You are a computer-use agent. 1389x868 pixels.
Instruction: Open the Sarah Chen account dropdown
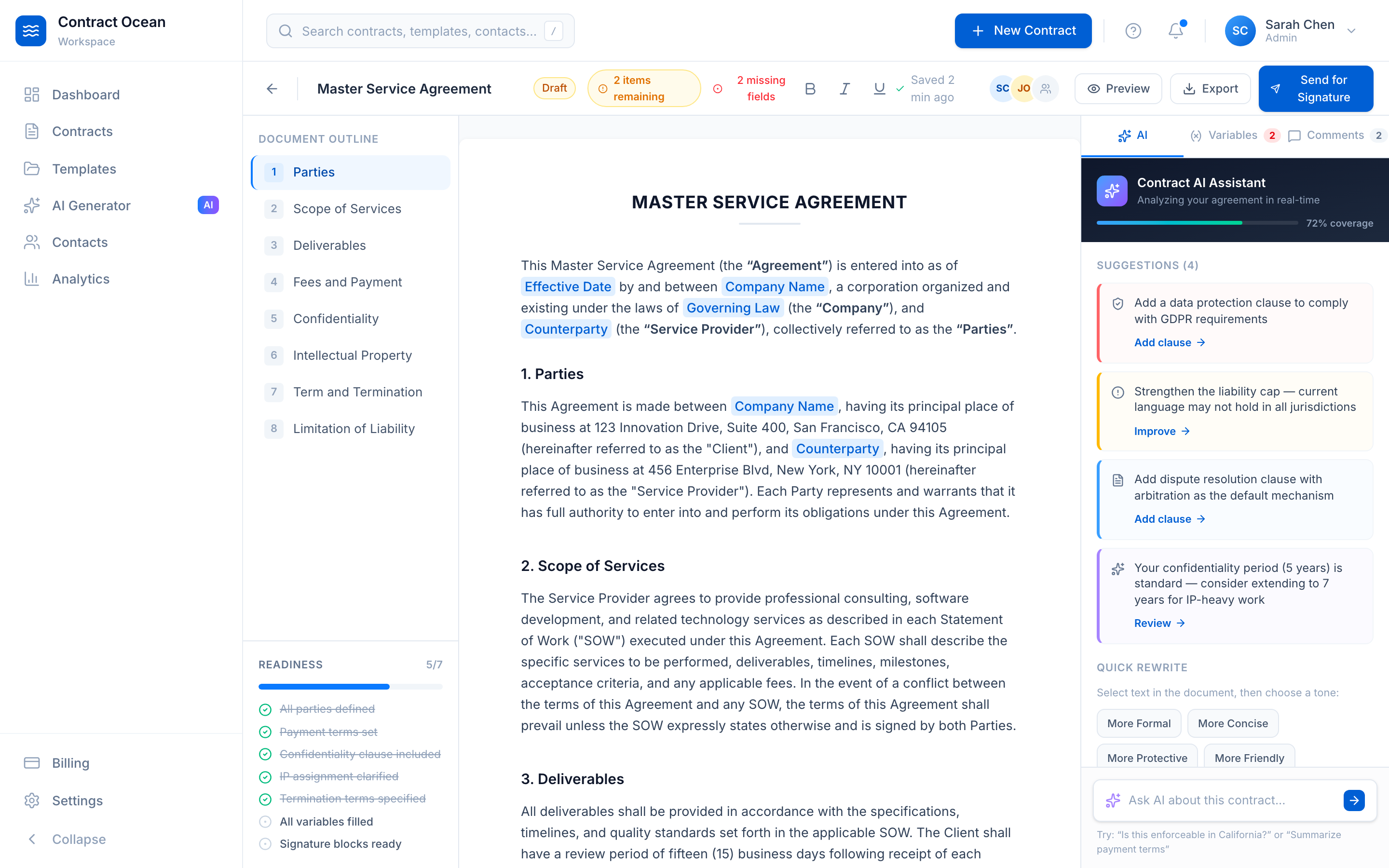click(1310, 30)
